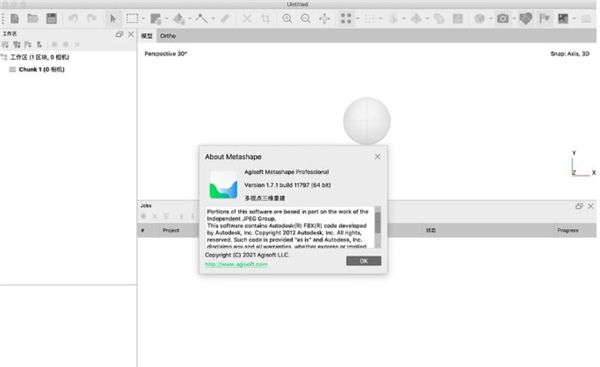600x367 pixels.
Task: Close the Jobs panel
Action: click(590, 206)
